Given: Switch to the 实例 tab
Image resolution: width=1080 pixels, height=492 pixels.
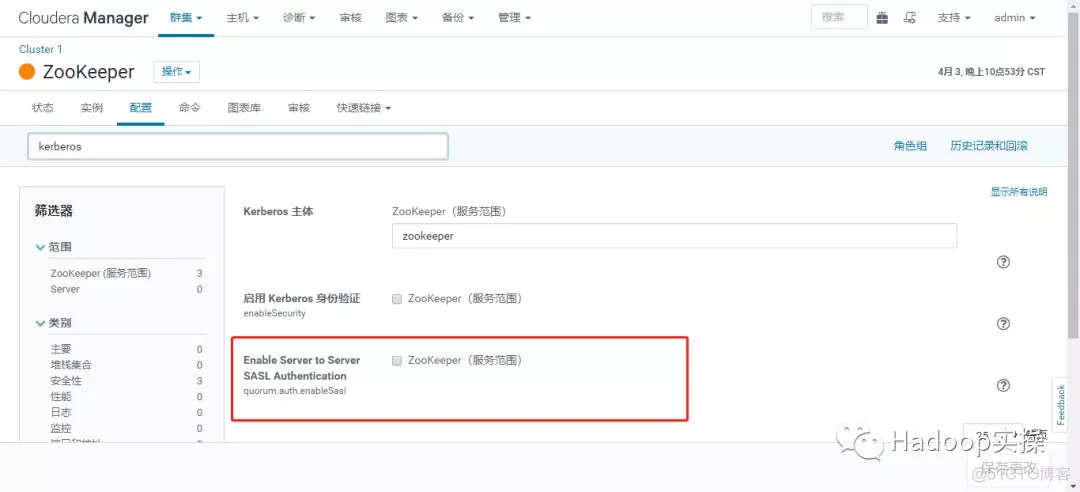Looking at the screenshot, I should point(92,108).
